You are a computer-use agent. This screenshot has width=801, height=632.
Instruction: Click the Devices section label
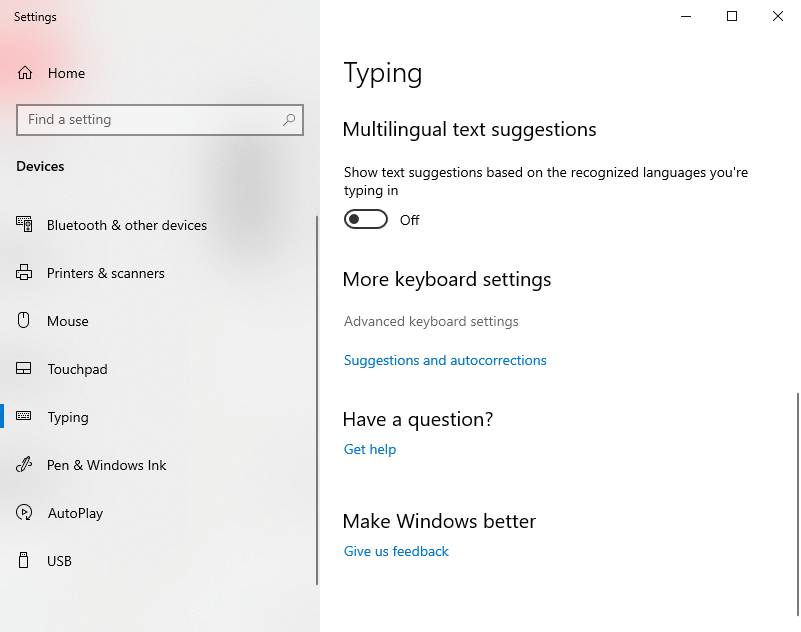coord(40,167)
